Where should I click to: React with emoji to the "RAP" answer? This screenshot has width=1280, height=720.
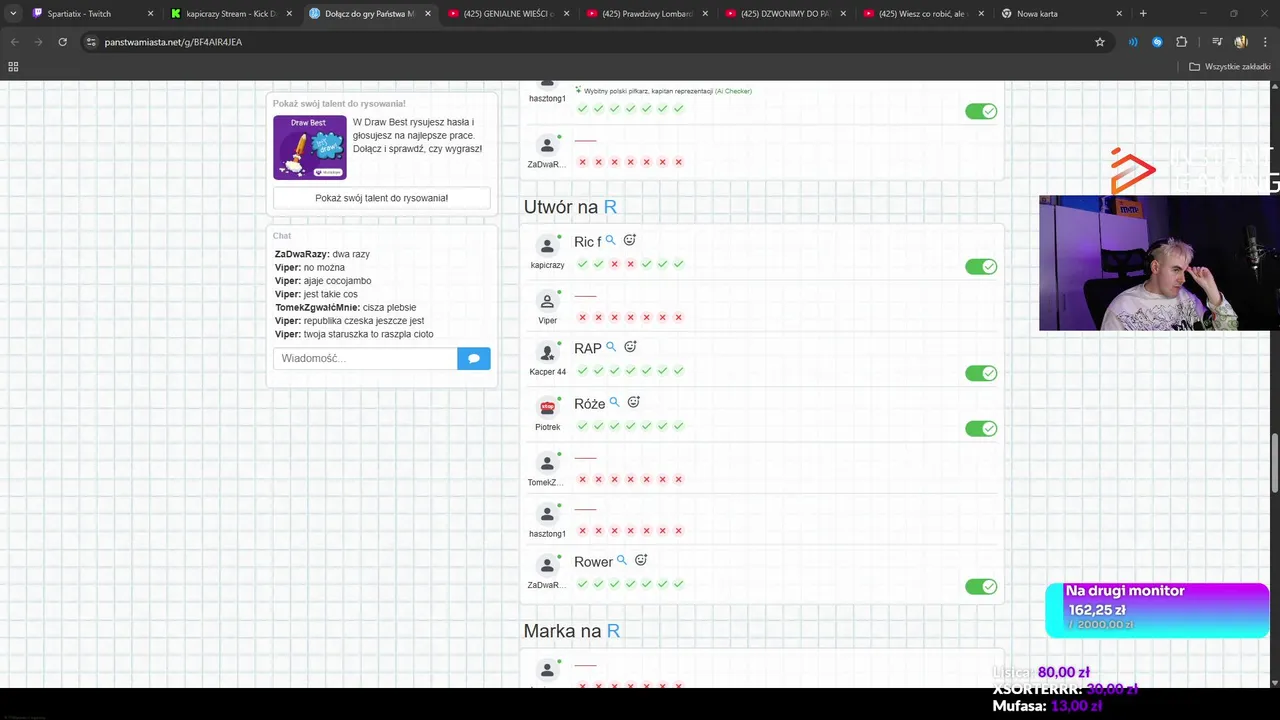(x=630, y=347)
